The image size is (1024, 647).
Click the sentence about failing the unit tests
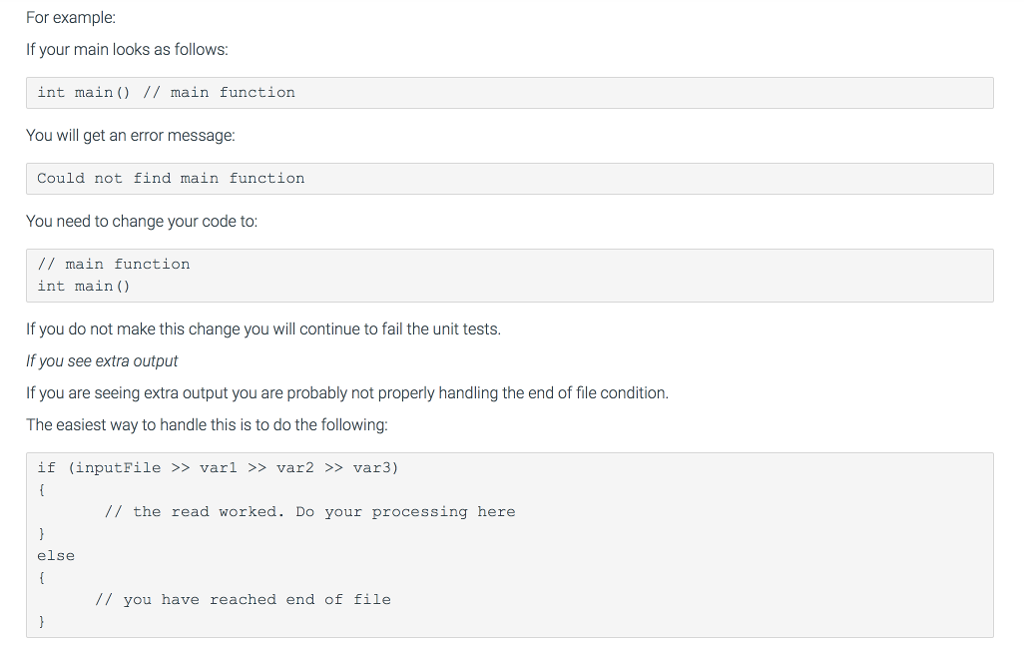point(263,329)
